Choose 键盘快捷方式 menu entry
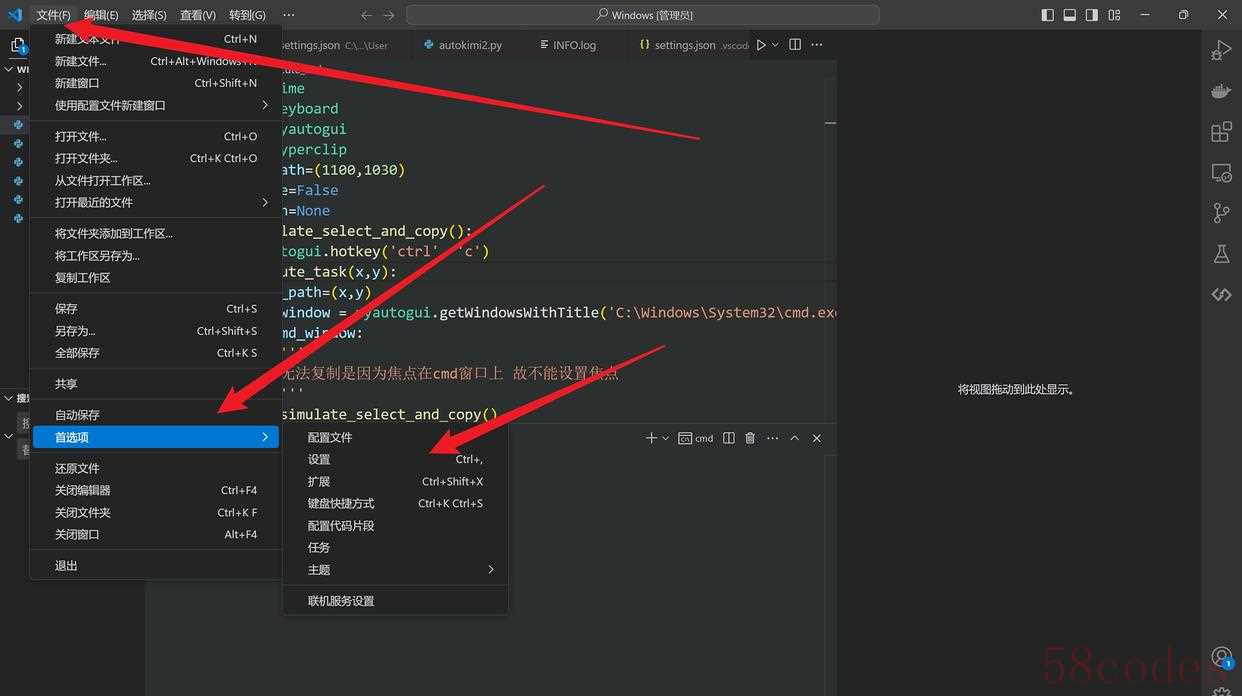 [395, 504]
